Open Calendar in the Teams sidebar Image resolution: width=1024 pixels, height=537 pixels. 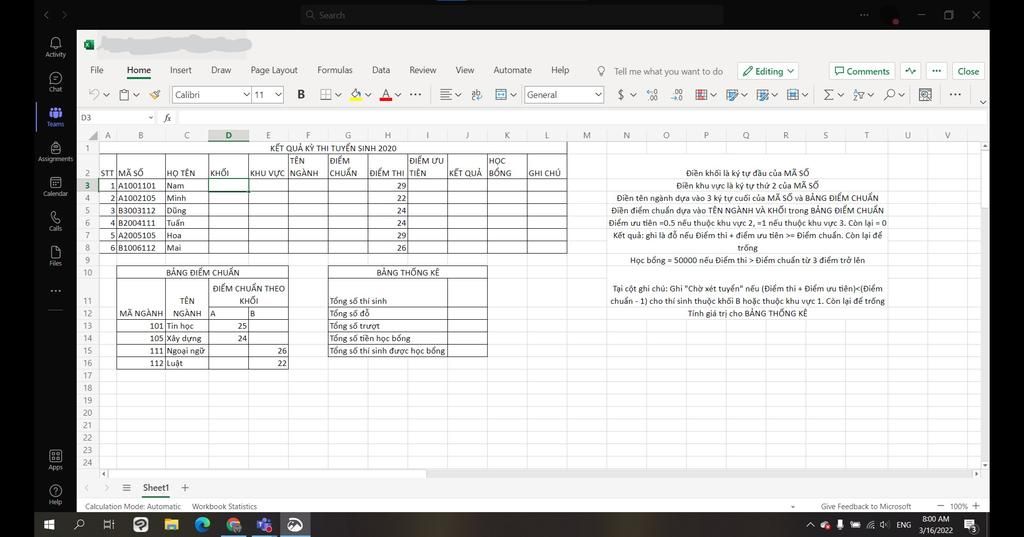(x=56, y=186)
